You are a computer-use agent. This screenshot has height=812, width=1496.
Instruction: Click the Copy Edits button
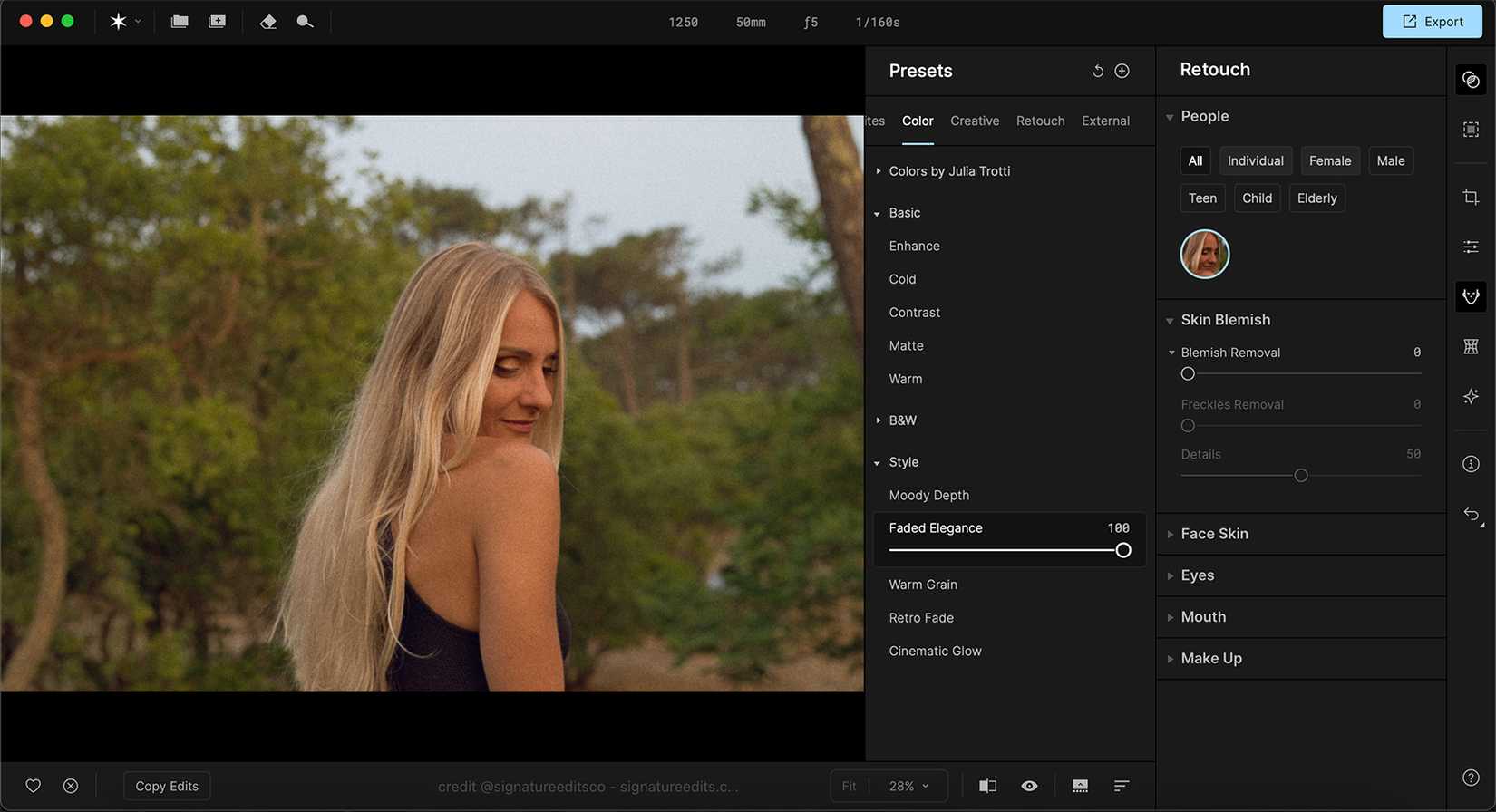tap(167, 786)
